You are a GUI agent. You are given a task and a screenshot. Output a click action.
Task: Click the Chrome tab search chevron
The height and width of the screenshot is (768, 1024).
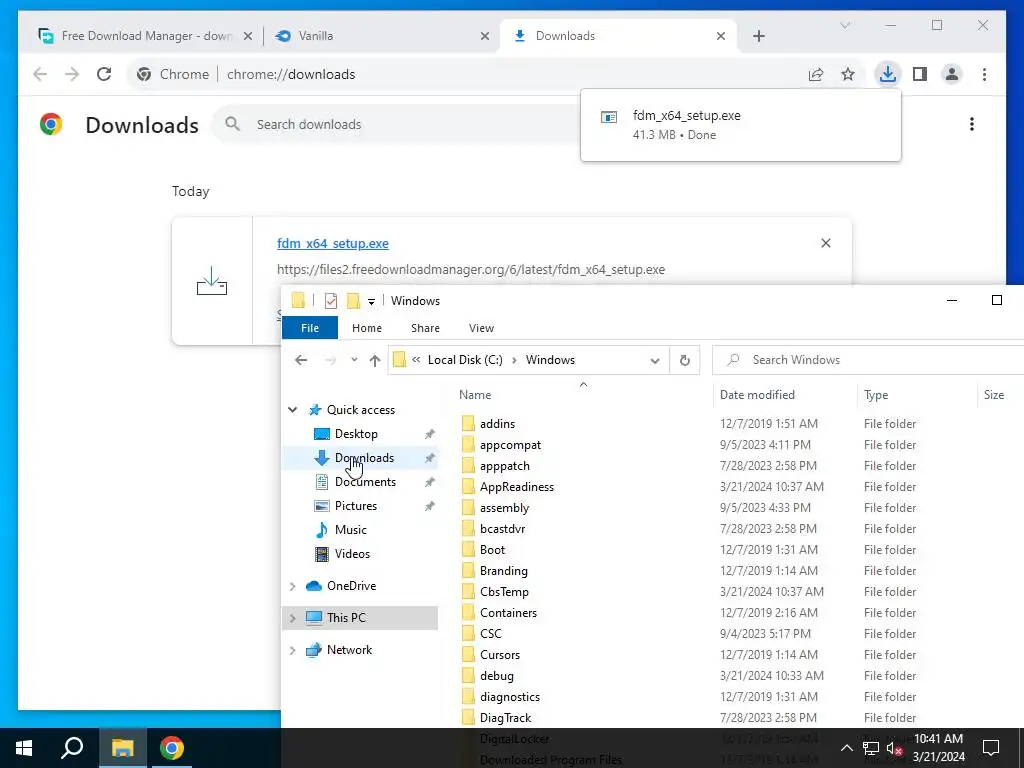[844, 25]
